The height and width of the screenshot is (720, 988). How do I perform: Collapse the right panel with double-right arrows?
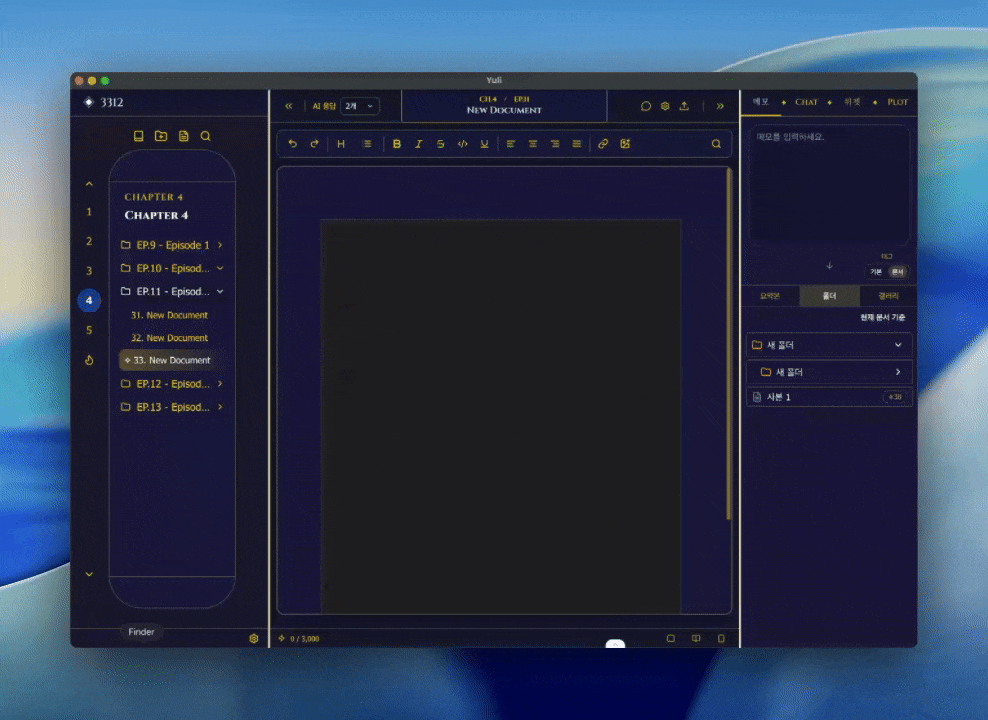[x=720, y=106]
